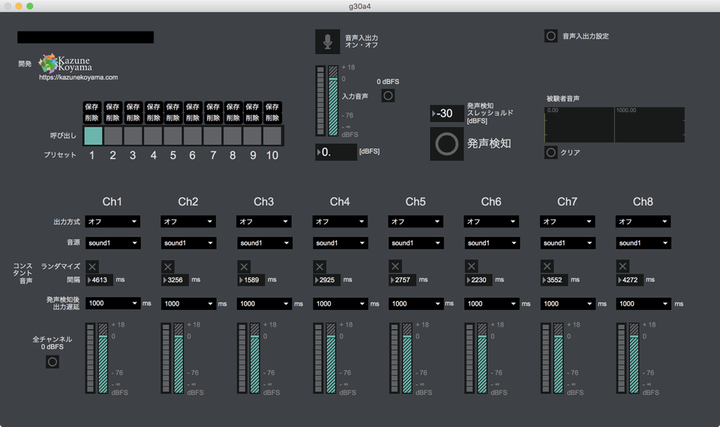Enable randomize checkbox for Ch1

point(92,266)
